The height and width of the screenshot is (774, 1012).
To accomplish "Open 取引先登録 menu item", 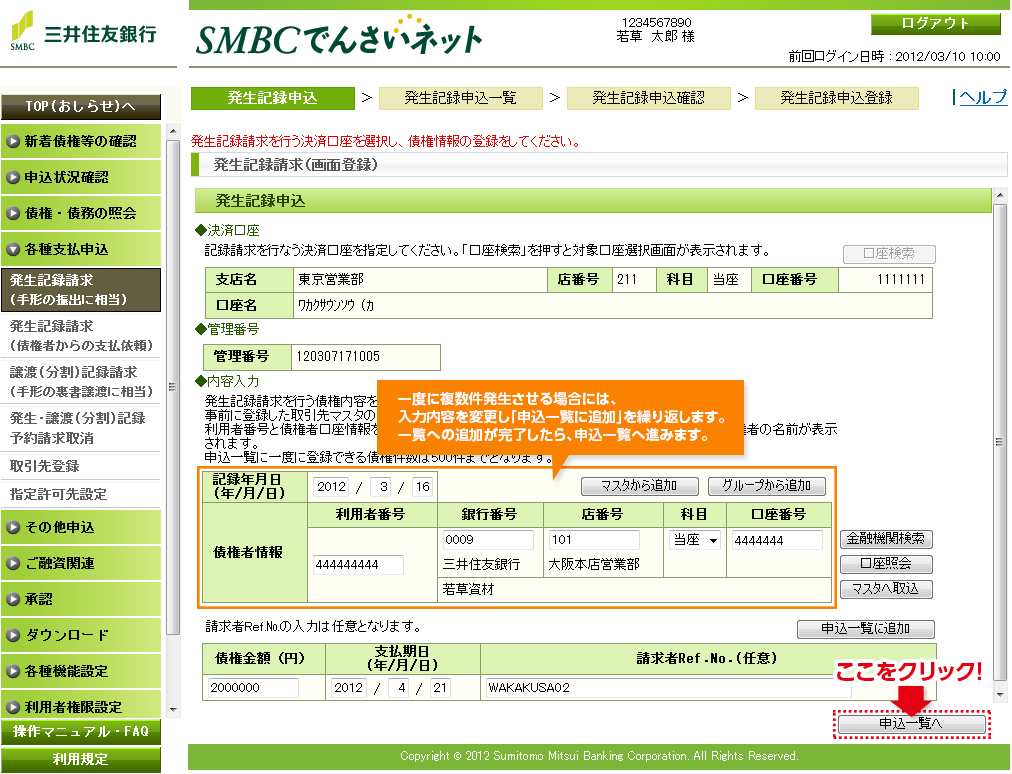I will tap(81, 466).
